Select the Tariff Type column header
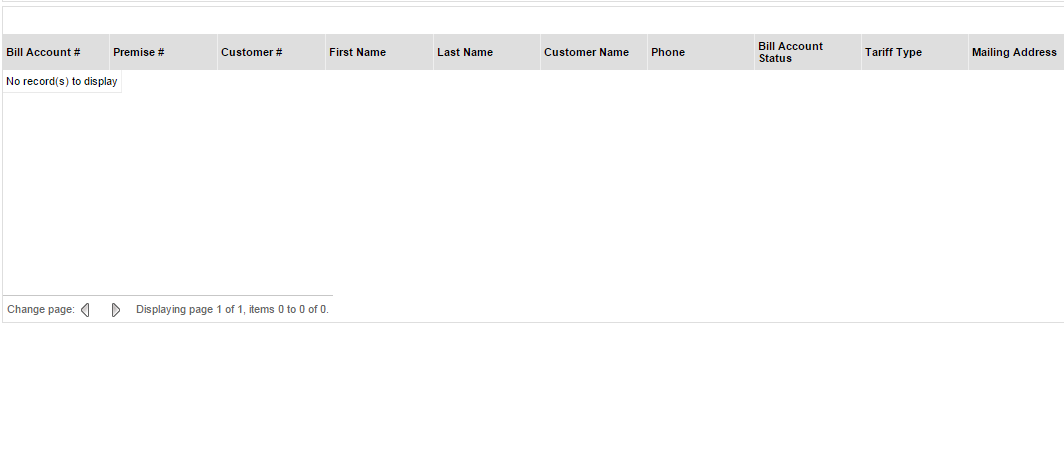This screenshot has height=460, width=1064. [x=893, y=52]
